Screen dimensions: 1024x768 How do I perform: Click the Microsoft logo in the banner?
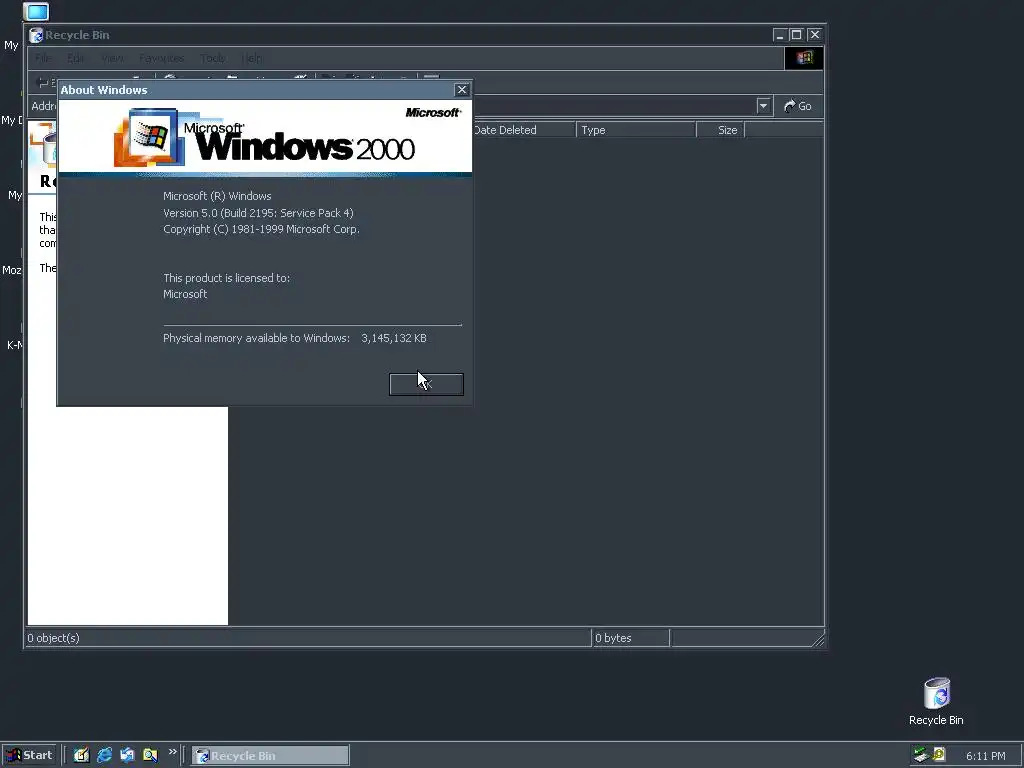coord(433,112)
